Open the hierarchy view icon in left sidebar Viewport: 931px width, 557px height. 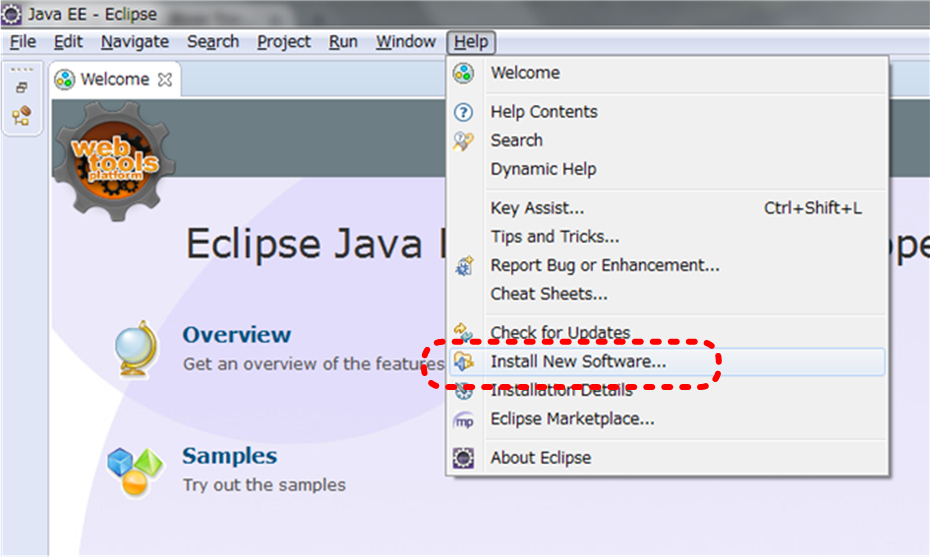pyautogui.click(x=22, y=115)
